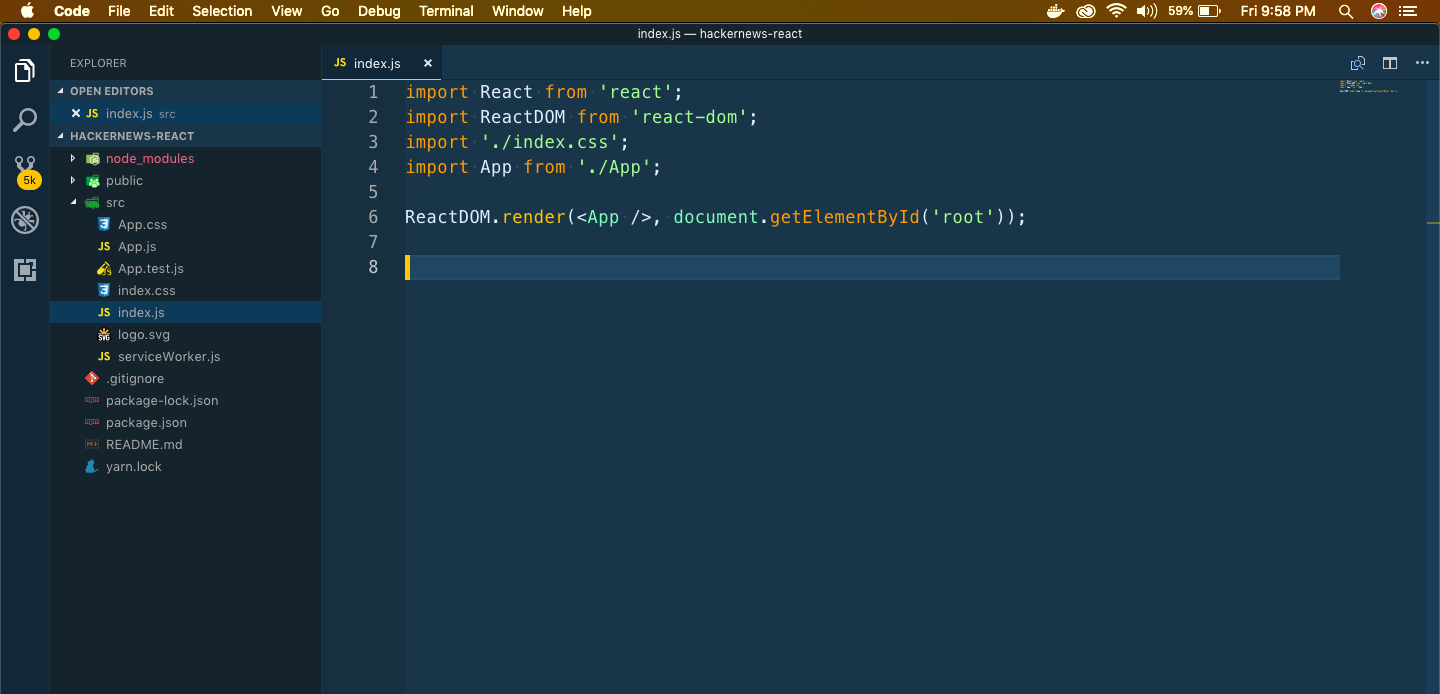Open Spotlight search in menu bar

(x=1347, y=11)
